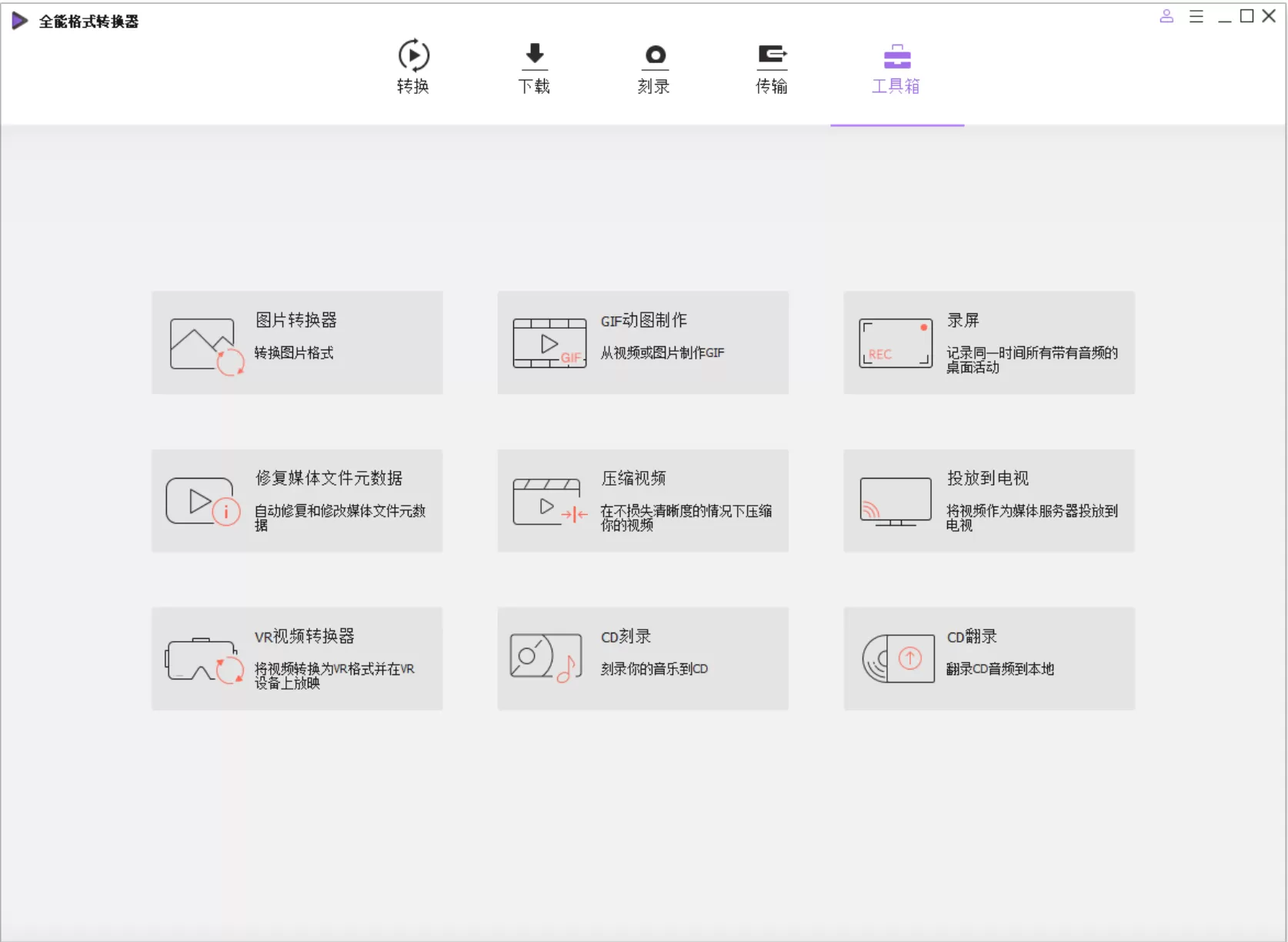Image resolution: width=1288 pixels, height=942 pixels.
Task: Open the hamburger menu in title bar
Action: 1196,16
